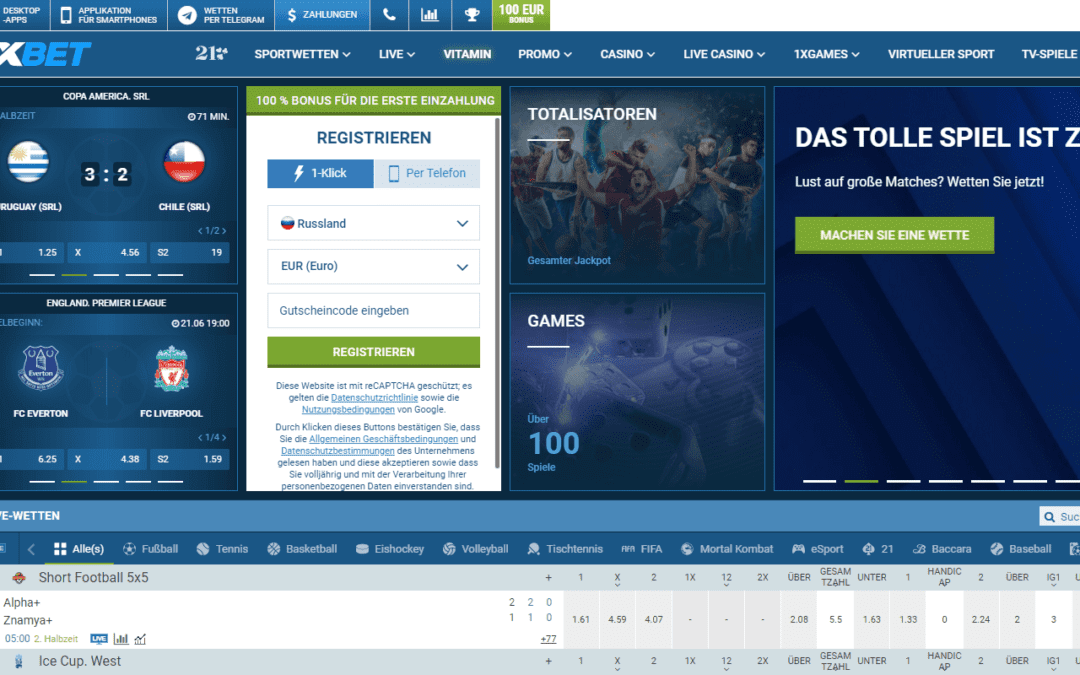Select Tischtennis sport filter

pyautogui.click(x=565, y=549)
